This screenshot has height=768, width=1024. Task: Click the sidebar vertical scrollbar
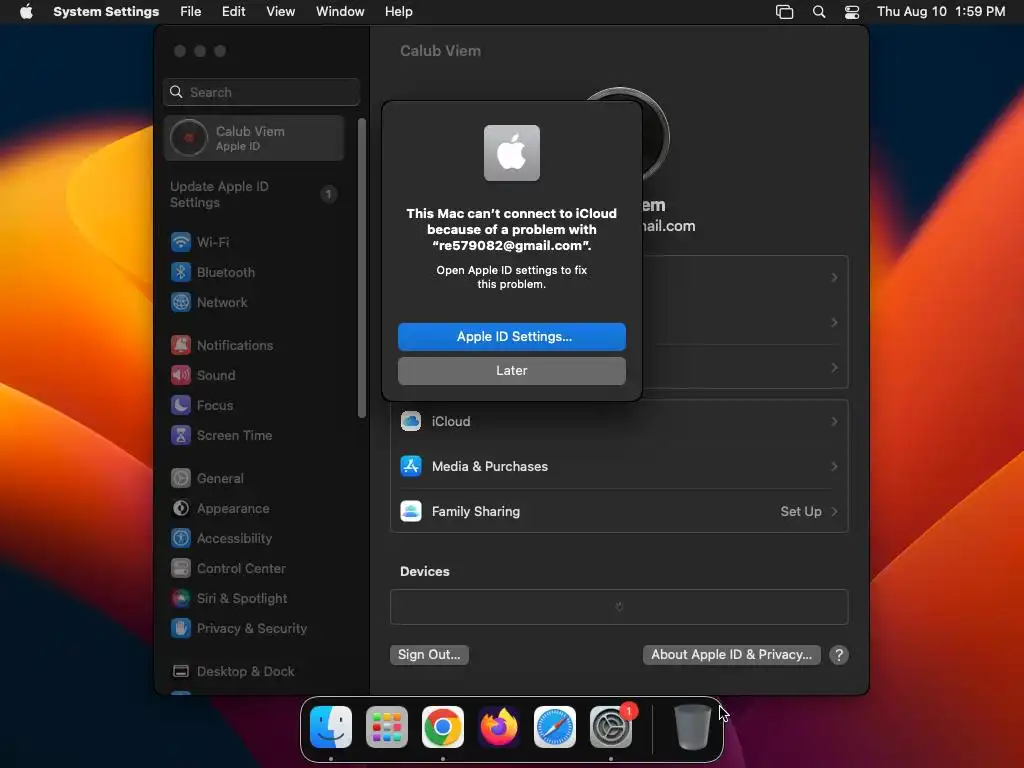point(362,268)
